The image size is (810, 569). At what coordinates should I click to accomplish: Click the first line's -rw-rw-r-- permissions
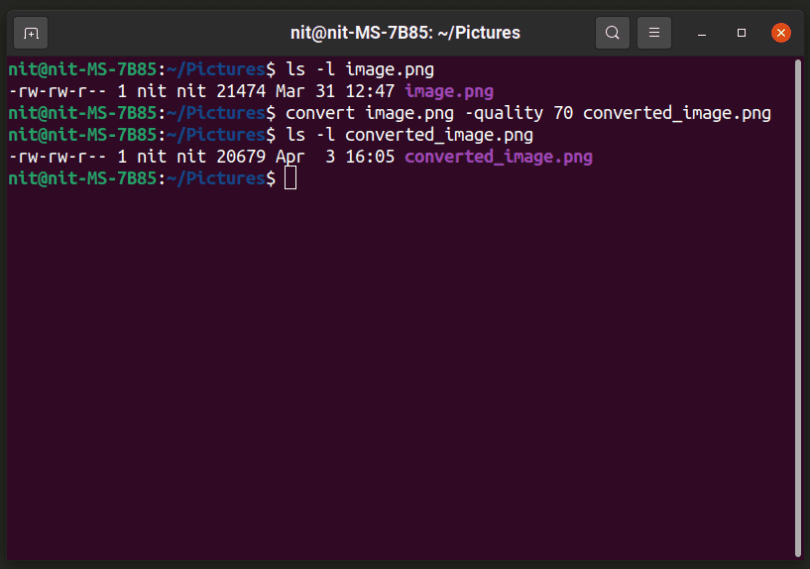pyautogui.click(x=58, y=91)
